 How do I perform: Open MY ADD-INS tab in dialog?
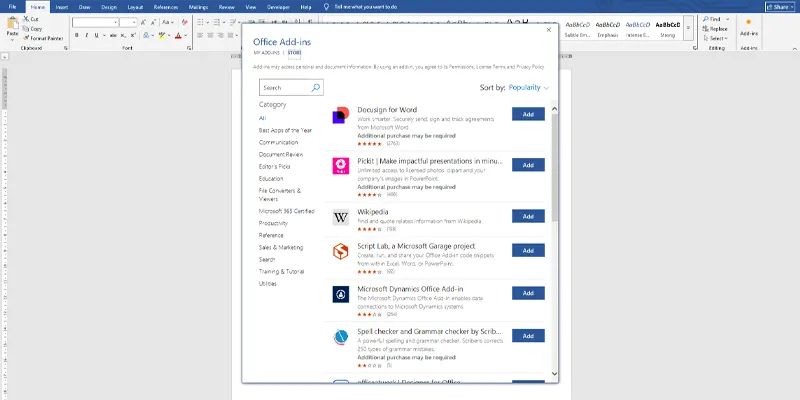266,53
